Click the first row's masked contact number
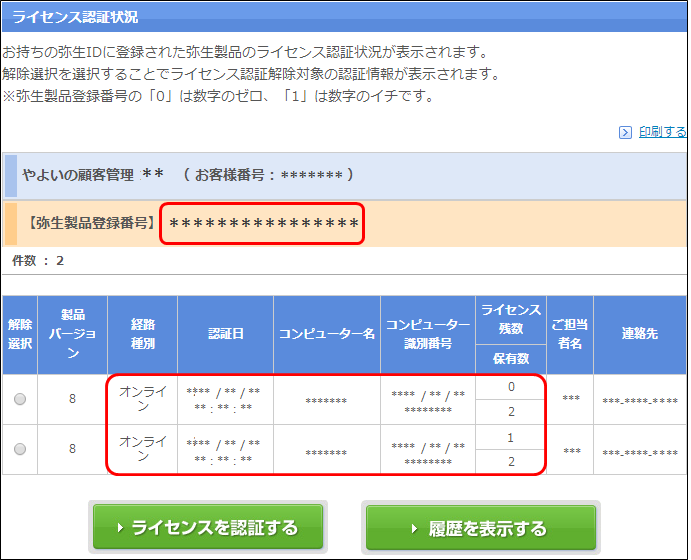The image size is (691, 560). click(640, 401)
